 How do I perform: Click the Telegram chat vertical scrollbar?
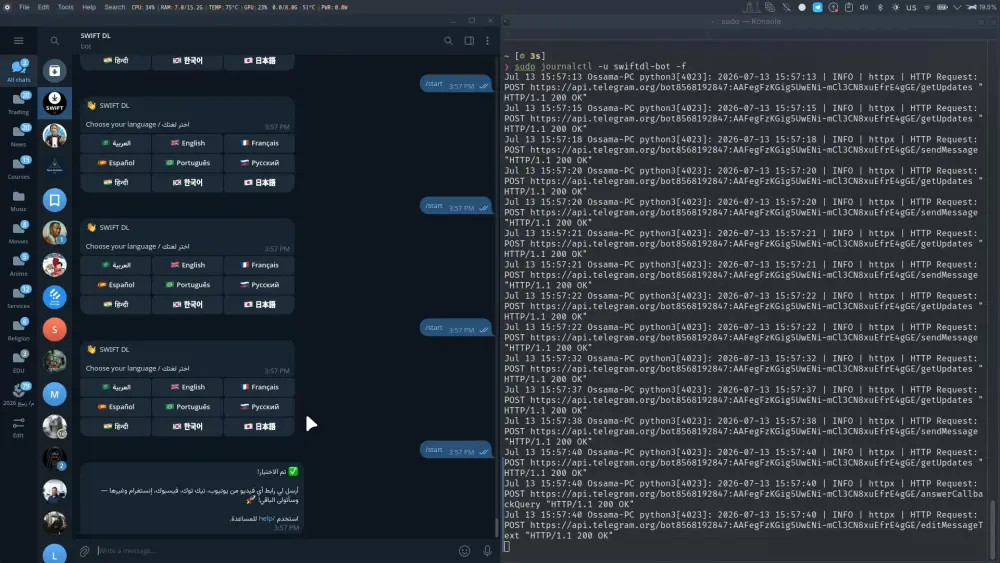(x=497, y=527)
